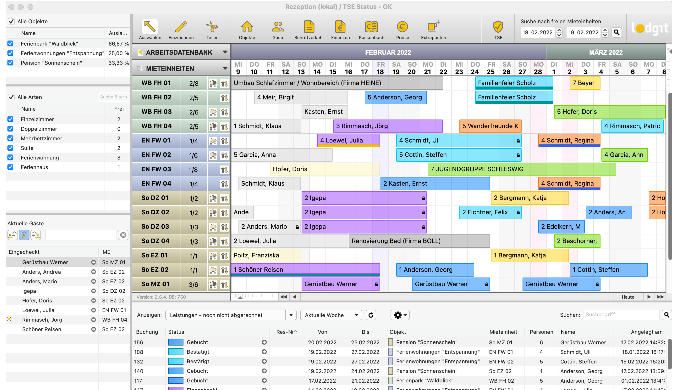This screenshot has height=390, width=680.
Task: Click the refresh icon beside Aktuelle Woche
Action: tap(371, 315)
